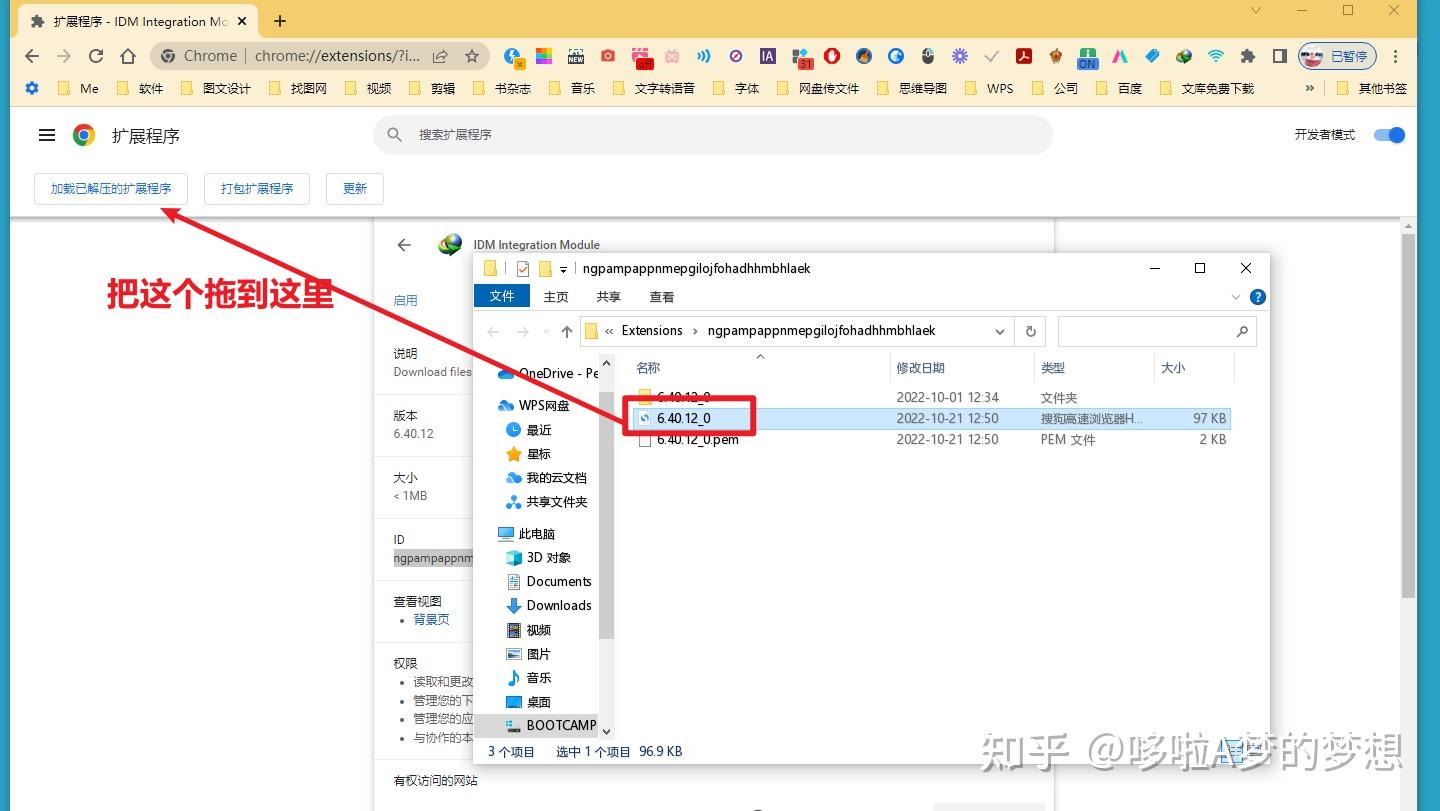
Task: Expand the Explorer ribbon chevron
Action: coord(1238,297)
